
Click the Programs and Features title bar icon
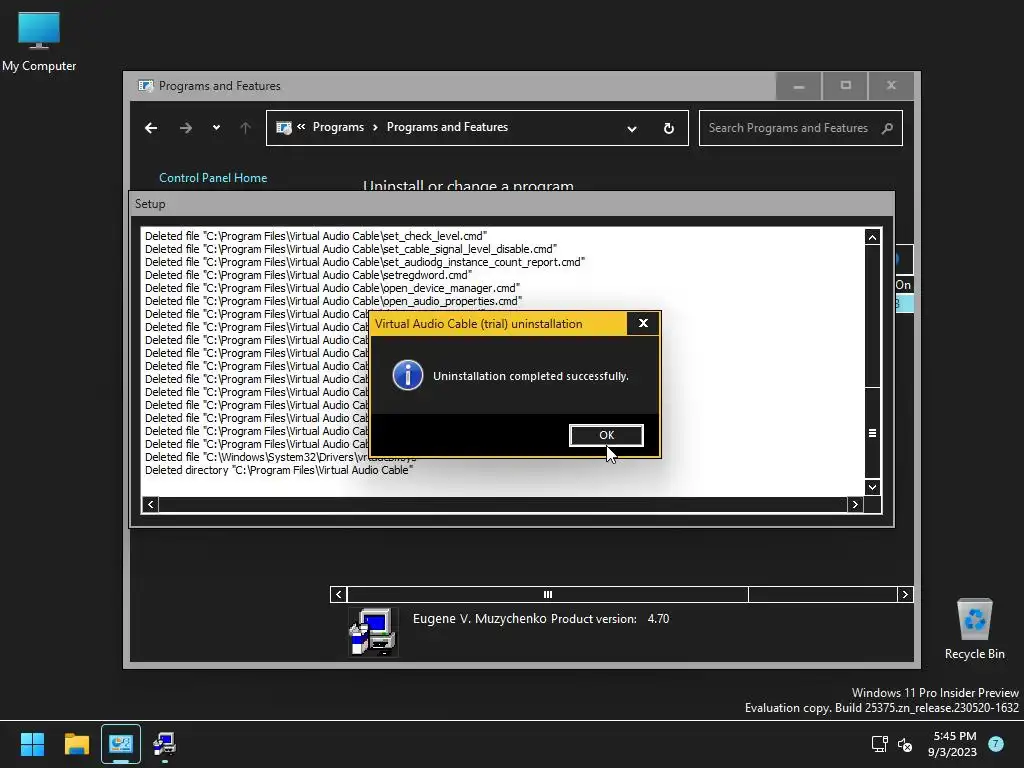pyautogui.click(x=145, y=86)
